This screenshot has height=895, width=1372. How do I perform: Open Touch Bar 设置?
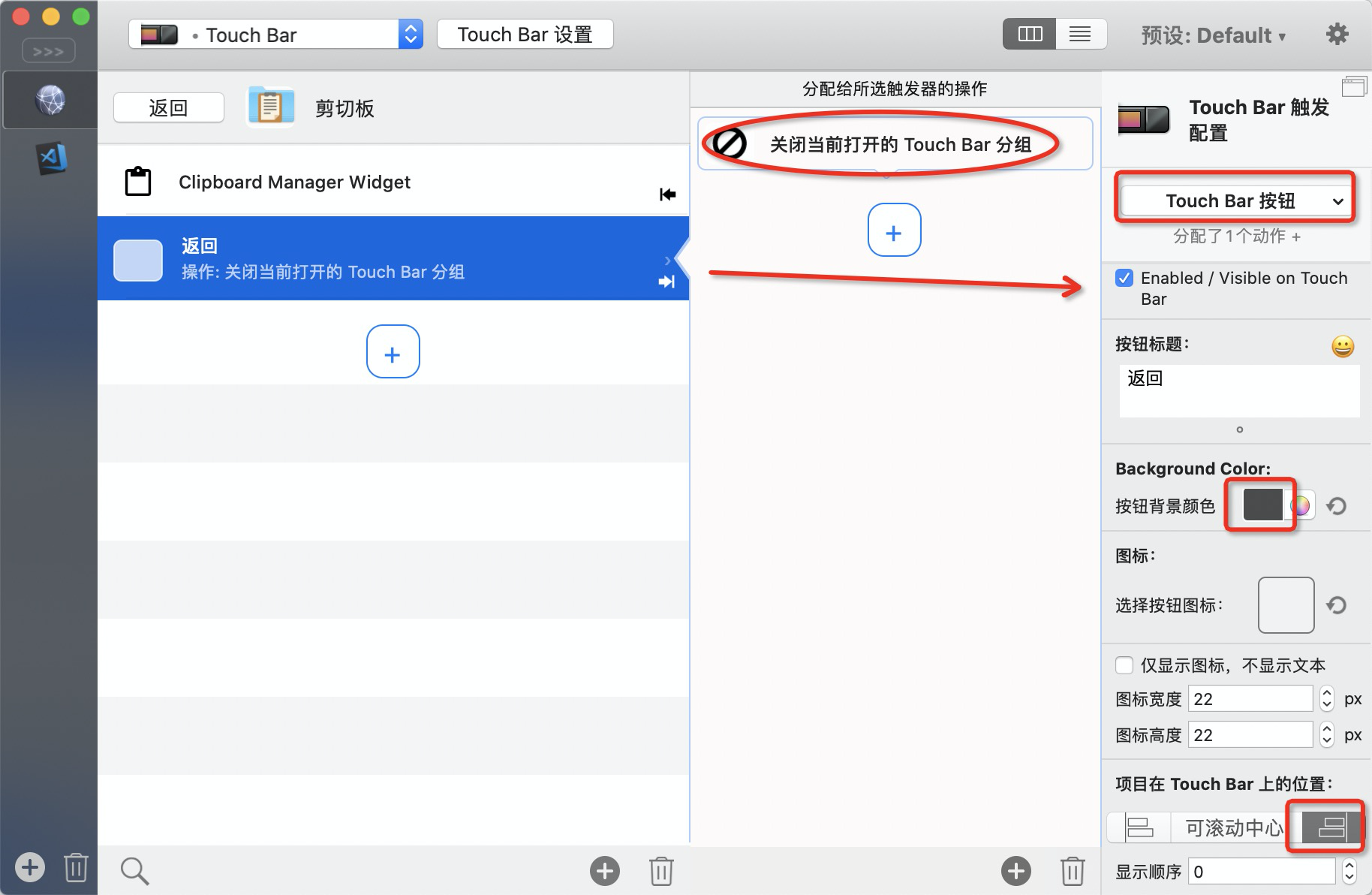coord(525,34)
